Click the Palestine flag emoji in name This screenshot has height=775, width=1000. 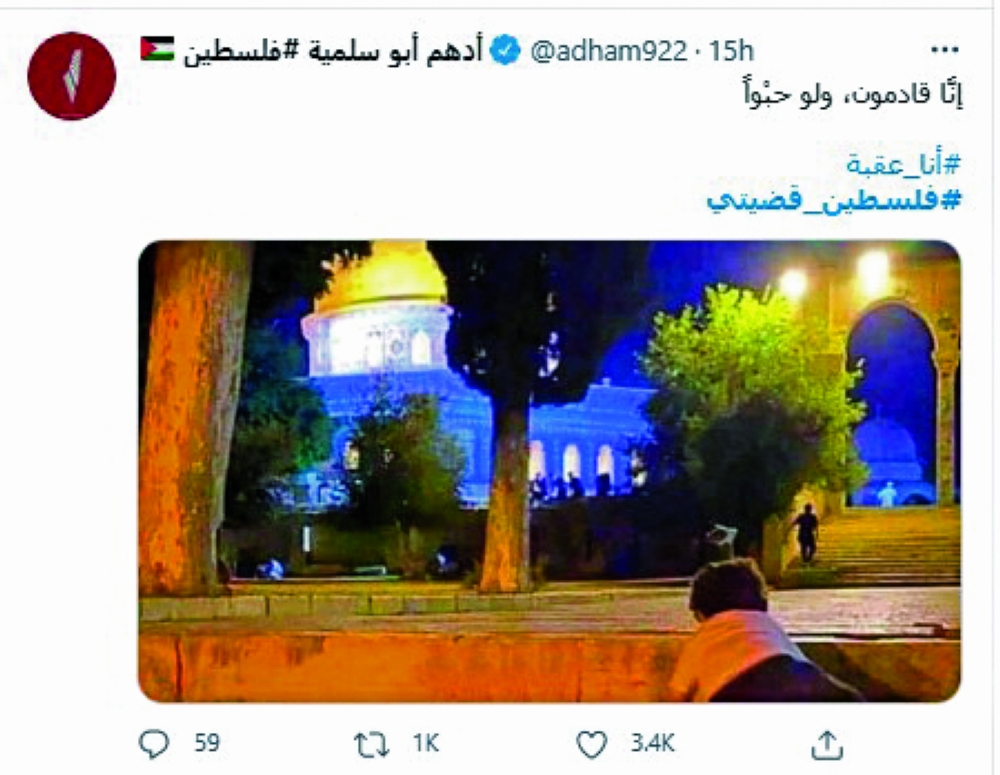click(157, 48)
